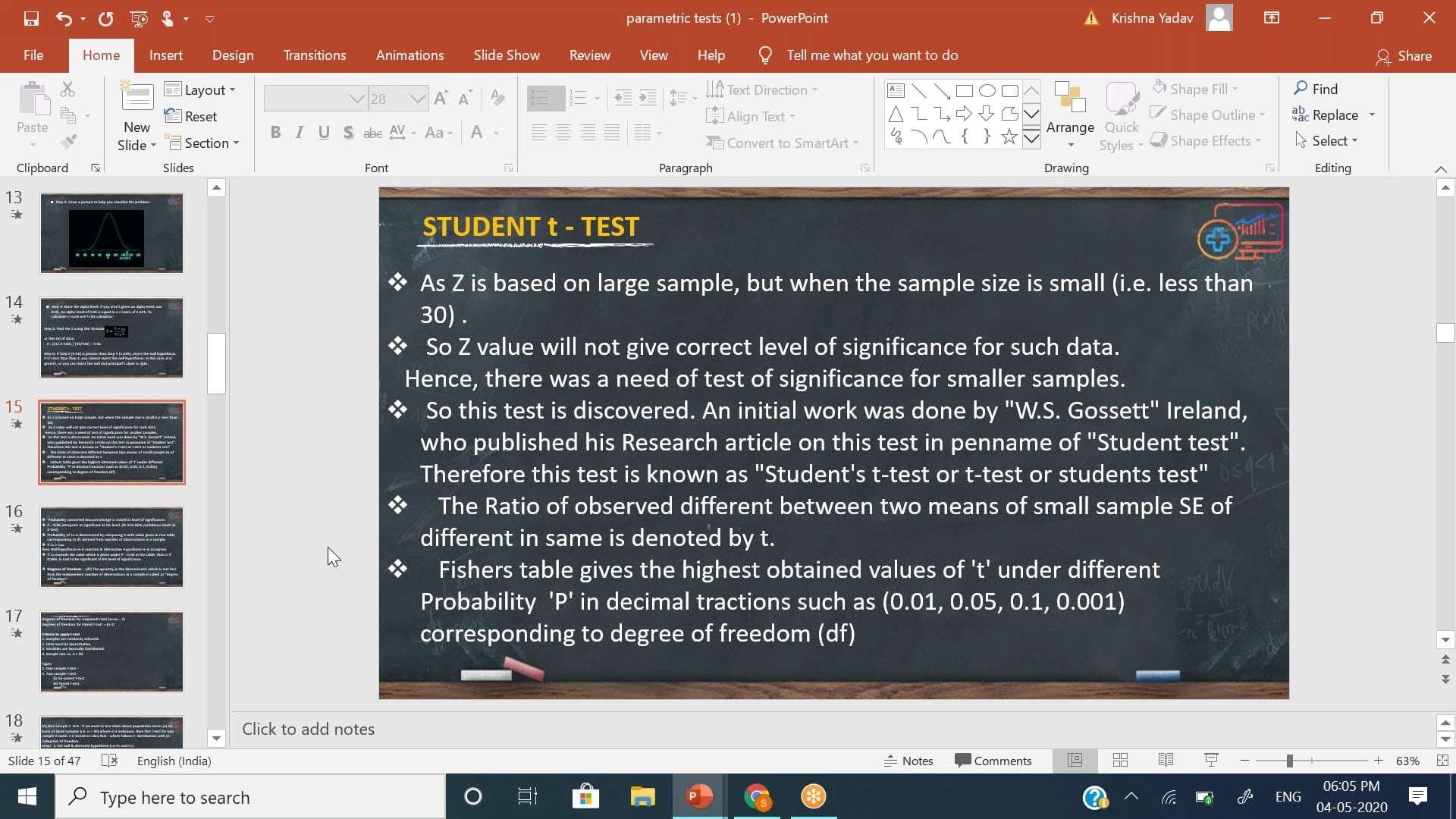Toggle Bold formatting

click(x=275, y=133)
